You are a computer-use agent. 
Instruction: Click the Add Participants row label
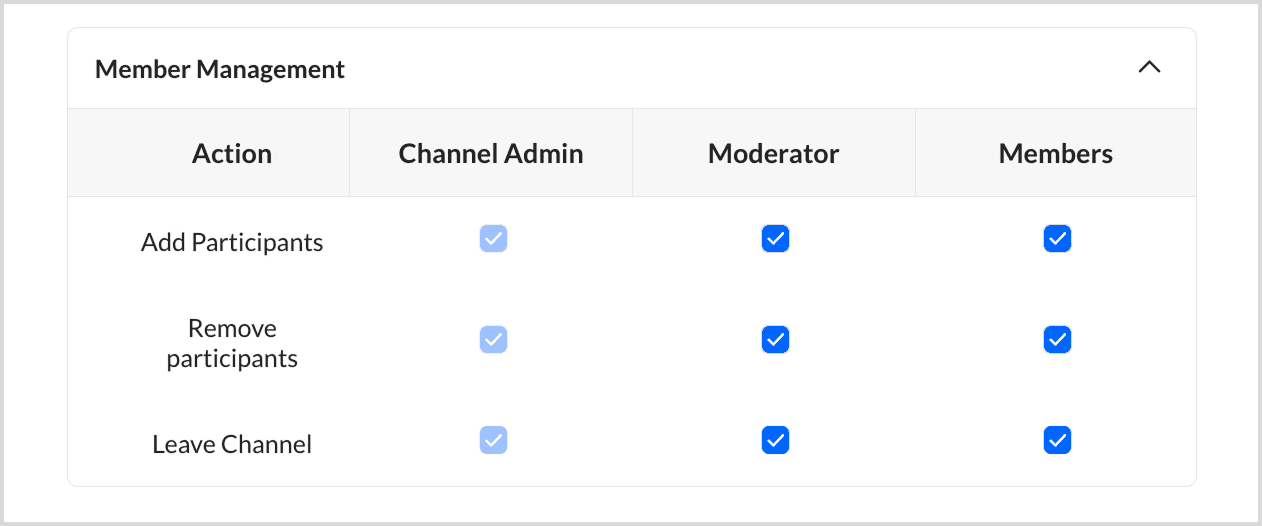(x=232, y=243)
